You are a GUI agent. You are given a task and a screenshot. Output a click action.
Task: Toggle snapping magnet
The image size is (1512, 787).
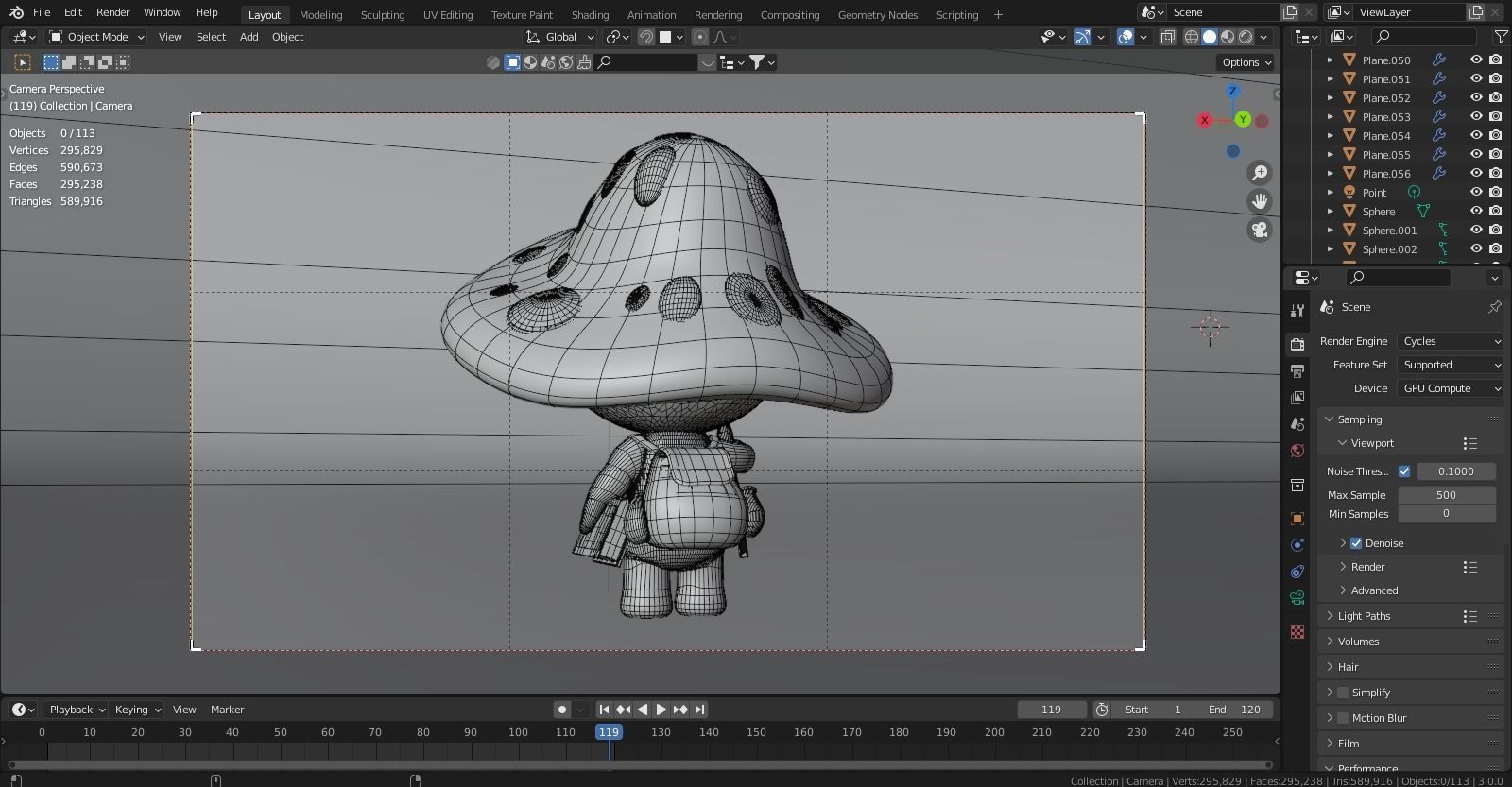click(646, 37)
